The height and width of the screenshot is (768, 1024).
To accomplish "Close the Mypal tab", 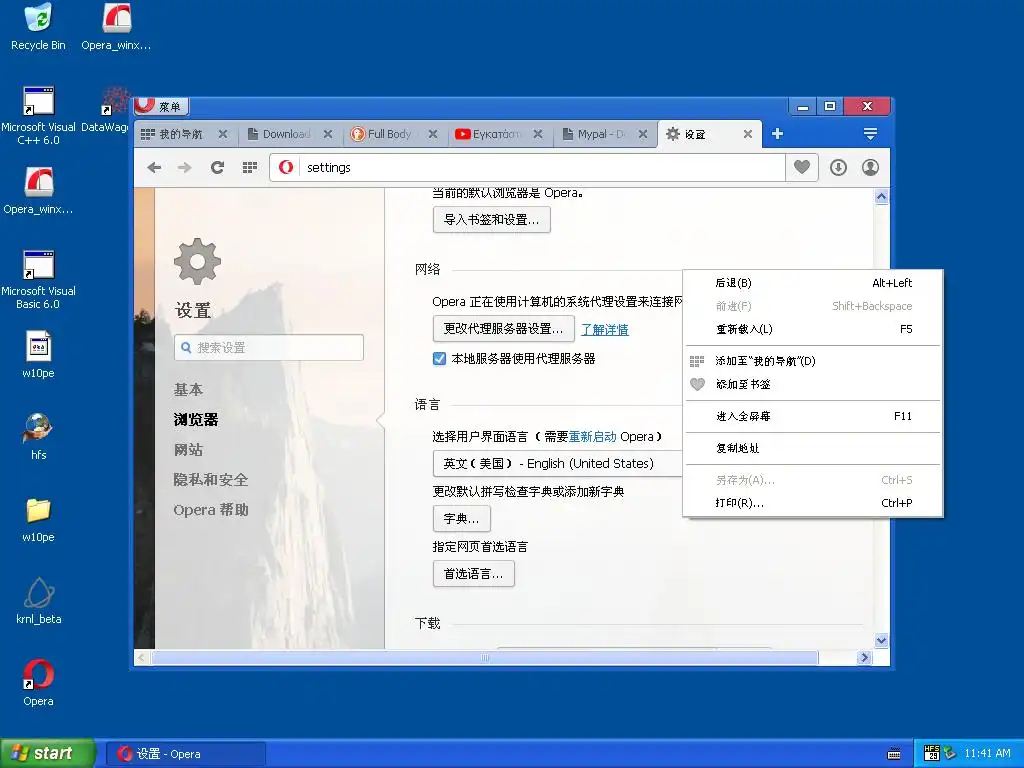I will [x=643, y=134].
